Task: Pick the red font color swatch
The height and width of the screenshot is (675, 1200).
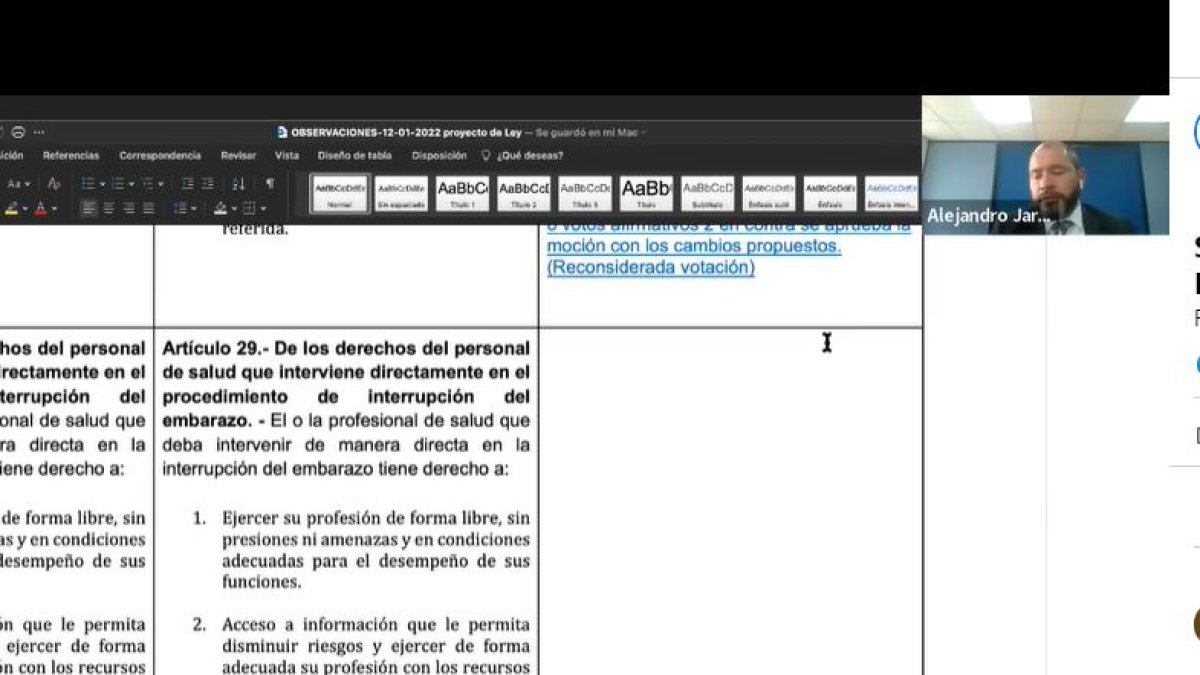Action: (x=41, y=209)
